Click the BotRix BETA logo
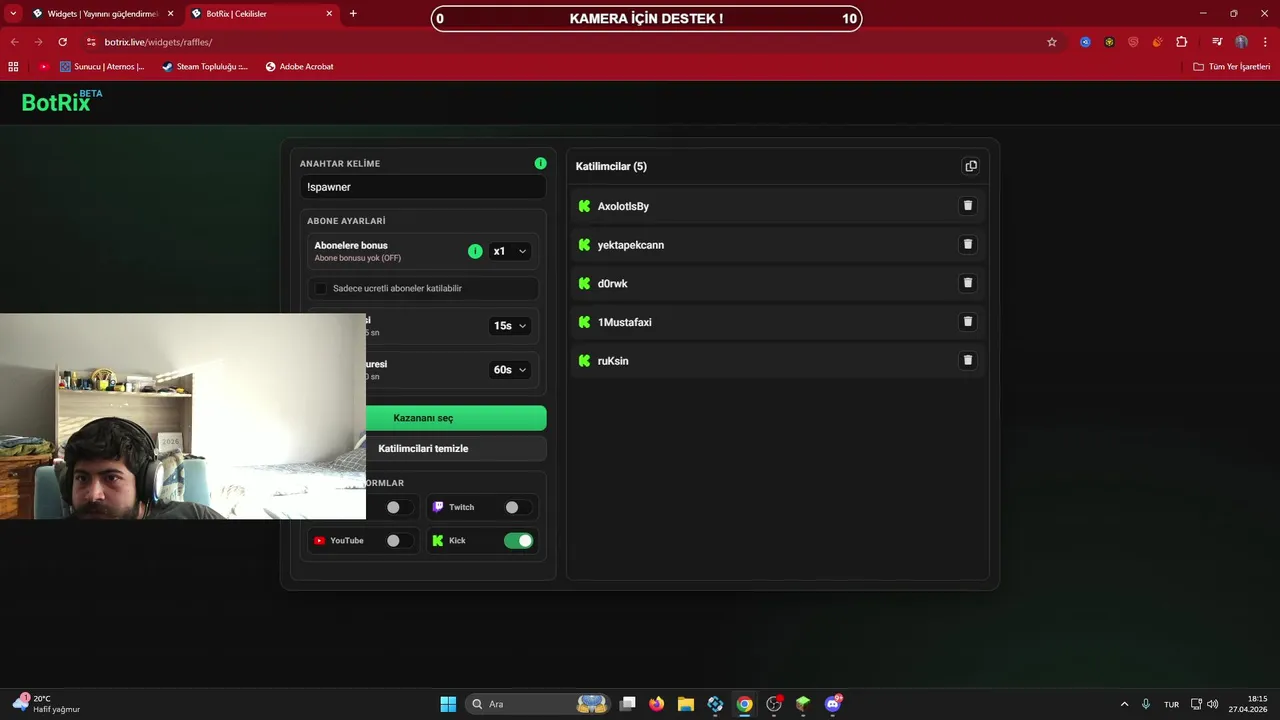This screenshot has width=1280, height=720. coord(62,100)
